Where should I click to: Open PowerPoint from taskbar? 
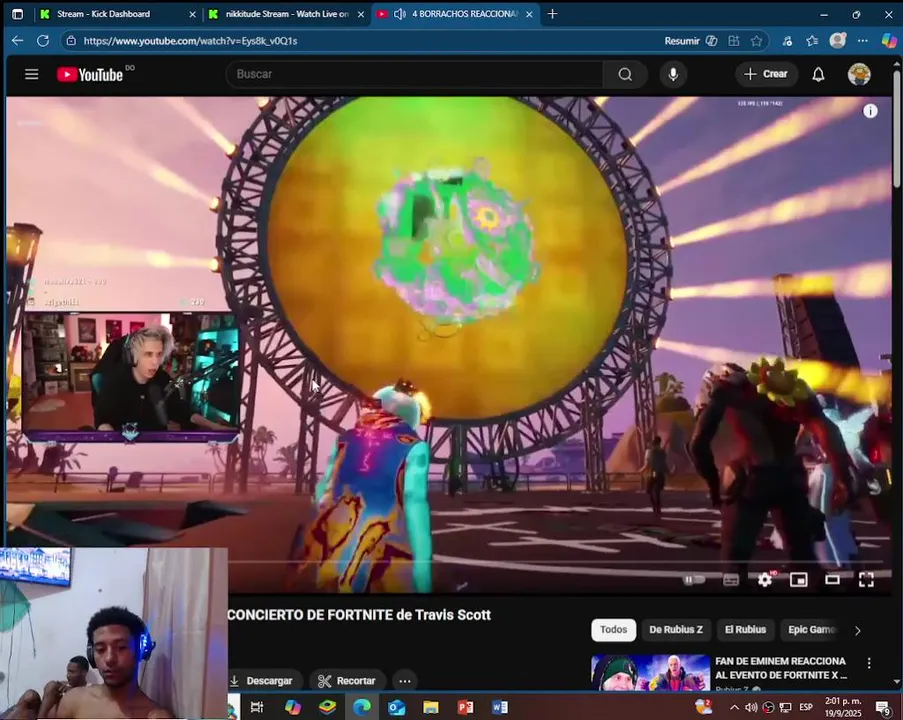465,707
